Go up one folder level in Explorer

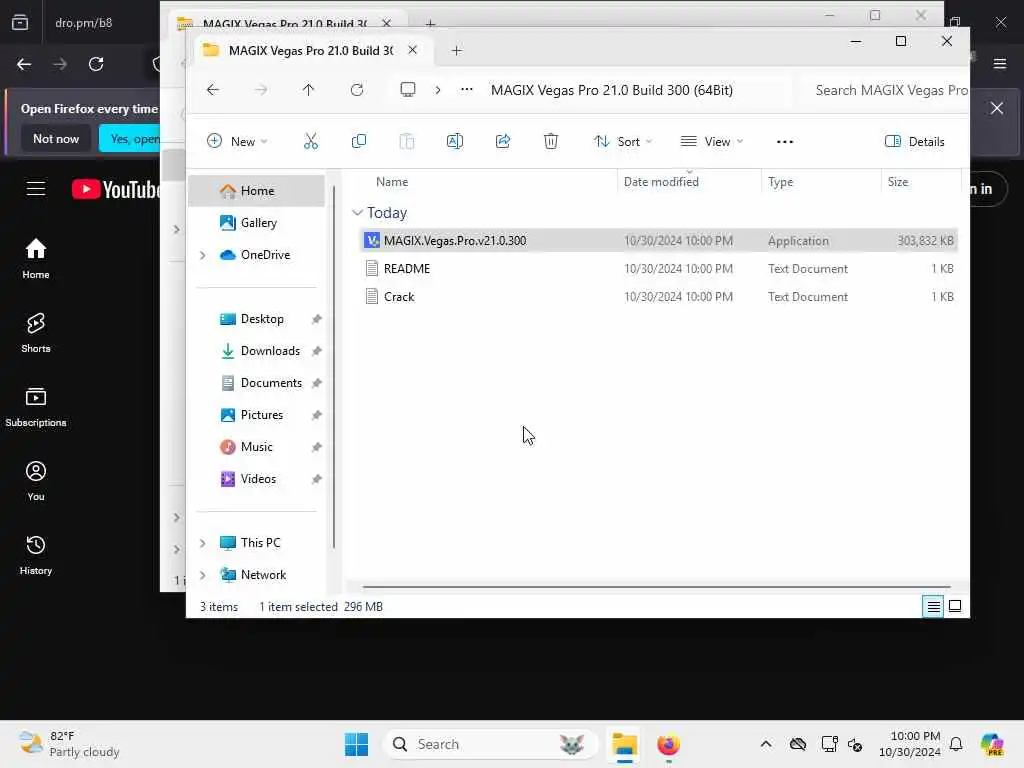308,90
